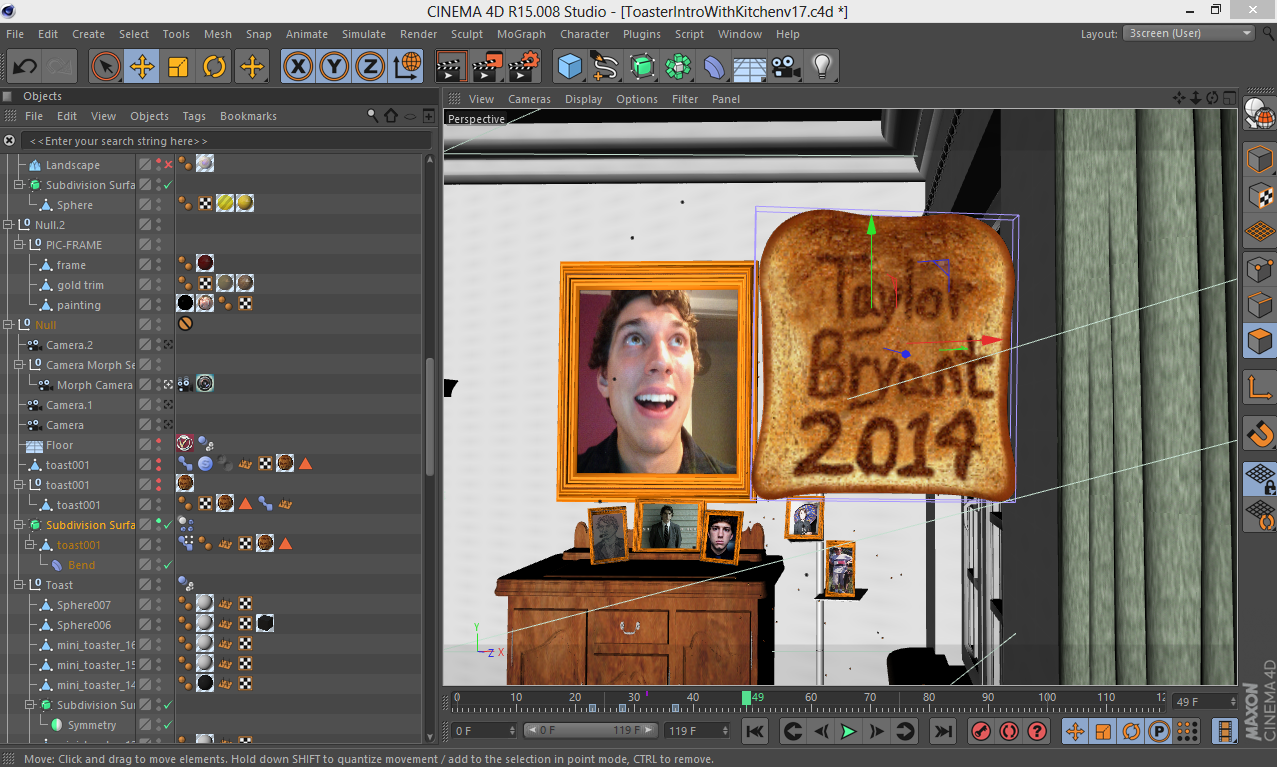1277x767 pixels.
Task: Open the Simulate menu
Action: coord(364,34)
